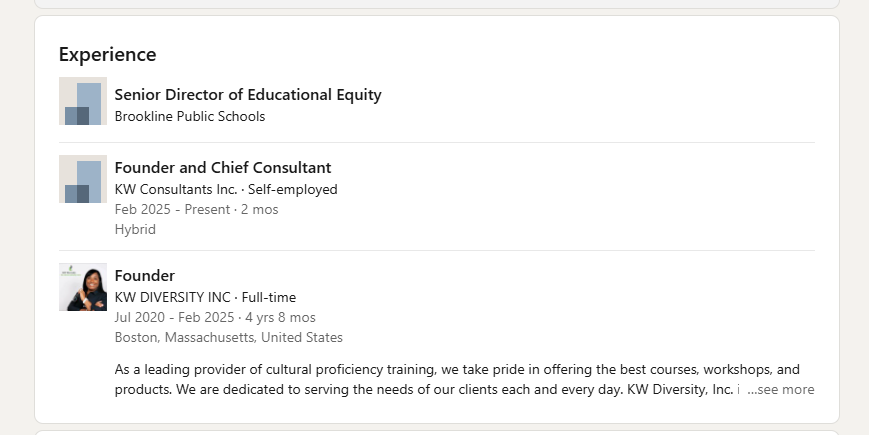
Task: Click the Boston, Massachusetts location text
Action: pos(229,337)
